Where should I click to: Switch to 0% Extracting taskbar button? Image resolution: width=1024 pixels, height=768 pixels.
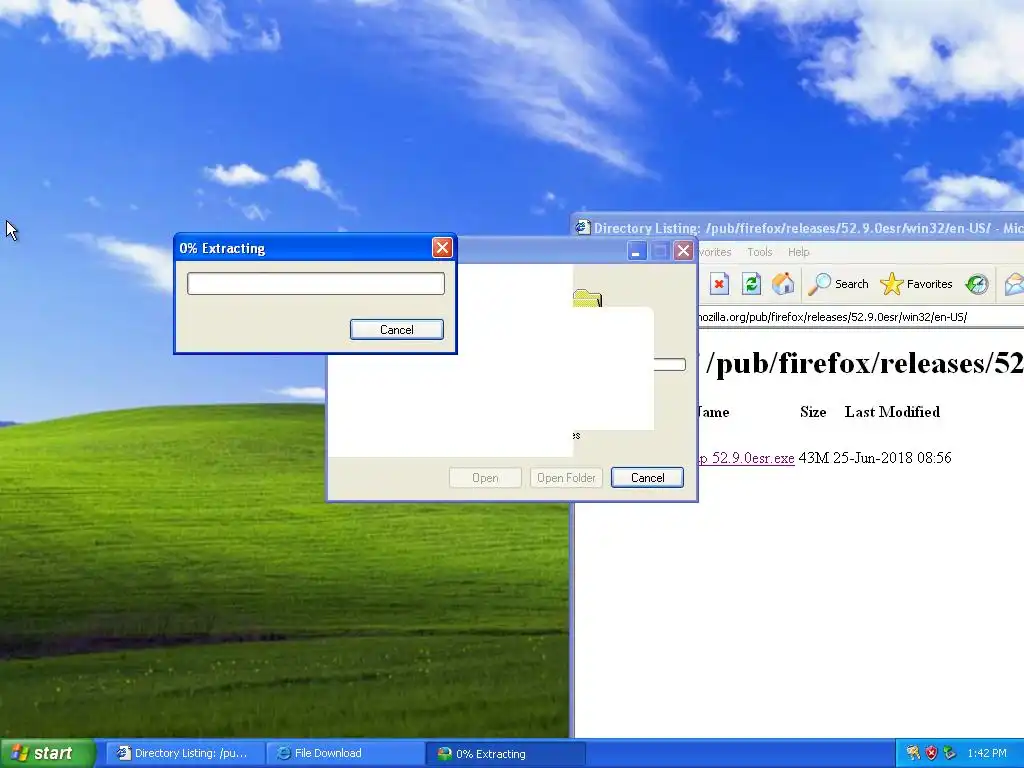click(x=505, y=754)
